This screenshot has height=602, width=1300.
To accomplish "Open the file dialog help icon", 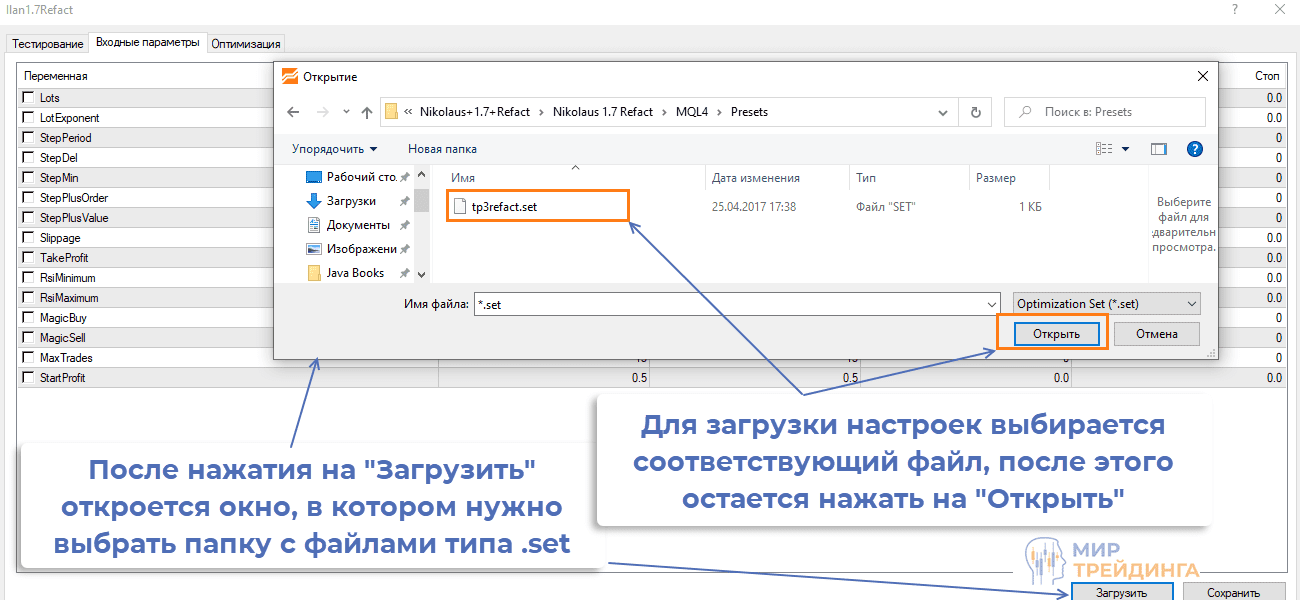I will click(x=1193, y=149).
